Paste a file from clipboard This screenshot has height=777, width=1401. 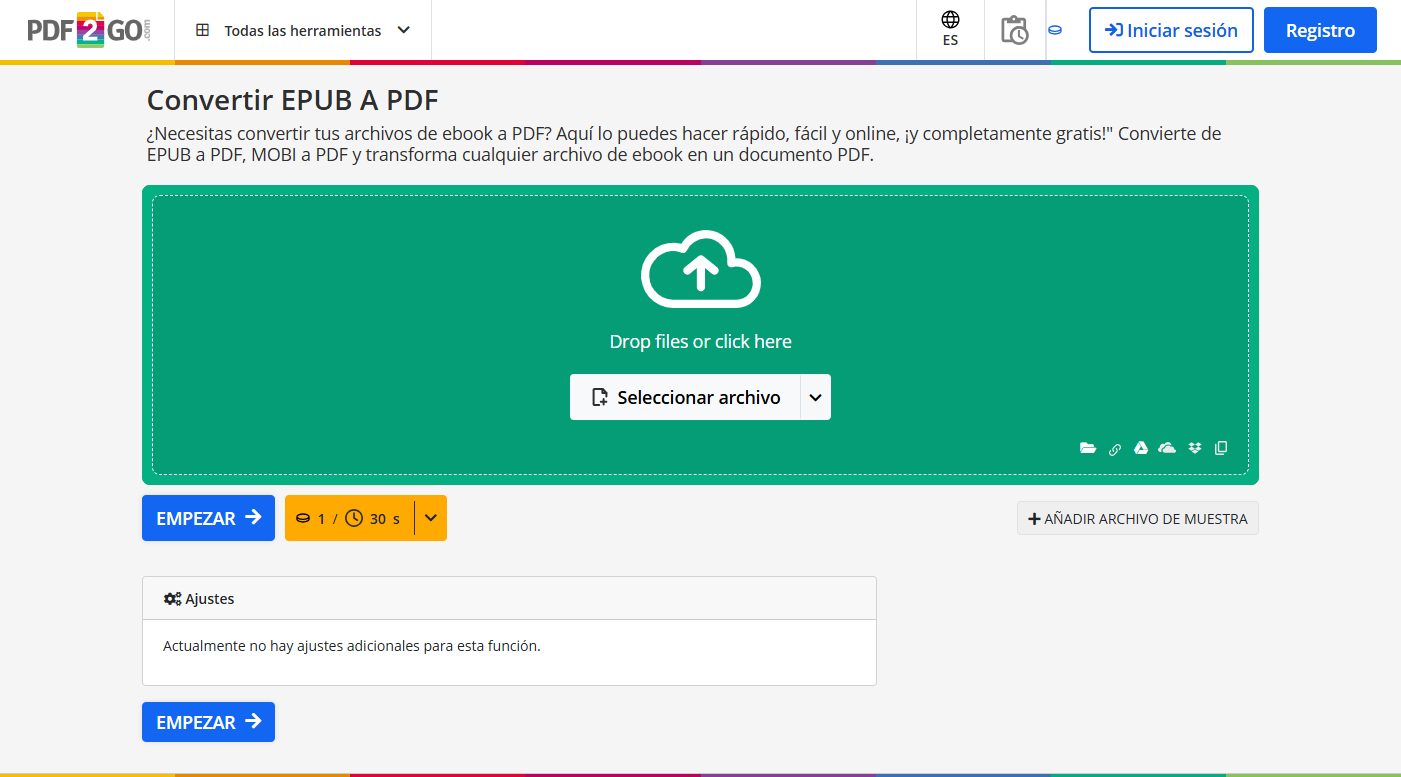(1221, 447)
